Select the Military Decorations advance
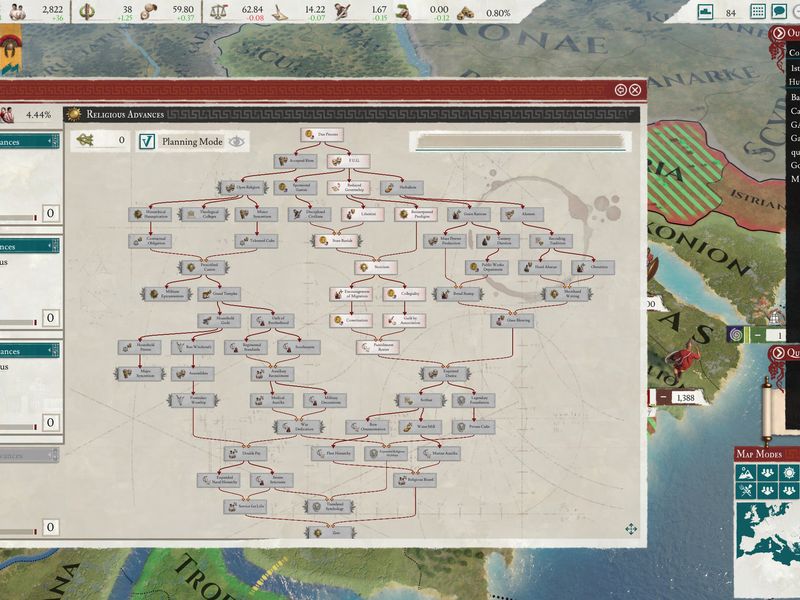800x600 pixels. point(325,401)
